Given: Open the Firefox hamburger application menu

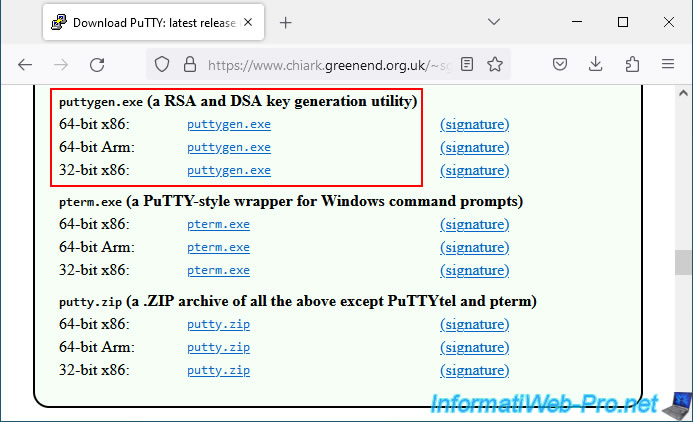Looking at the screenshot, I should (x=667, y=64).
